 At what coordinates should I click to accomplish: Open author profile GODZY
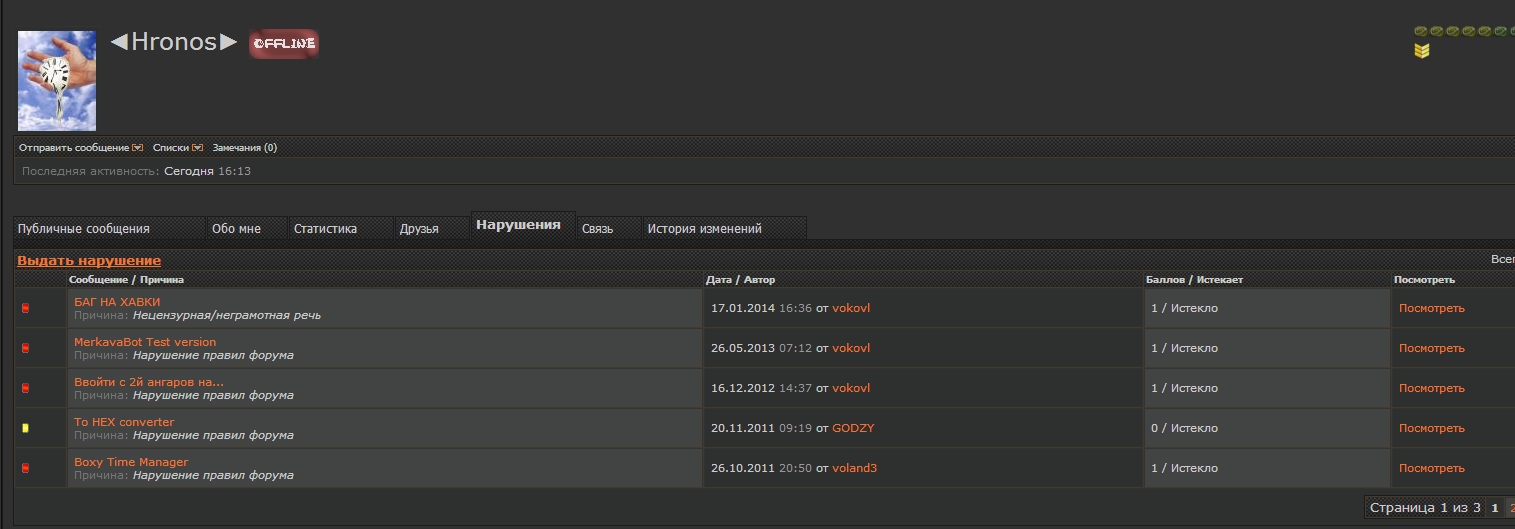pos(853,428)
